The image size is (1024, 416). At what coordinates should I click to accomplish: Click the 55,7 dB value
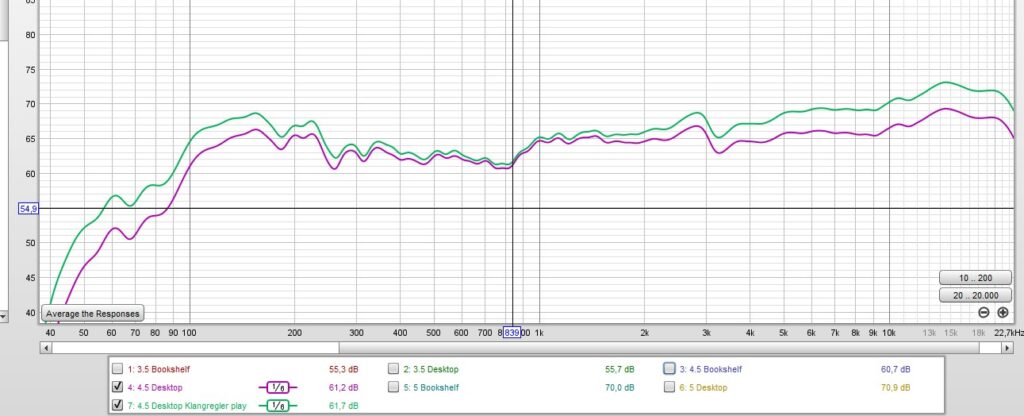pos(620,369)
